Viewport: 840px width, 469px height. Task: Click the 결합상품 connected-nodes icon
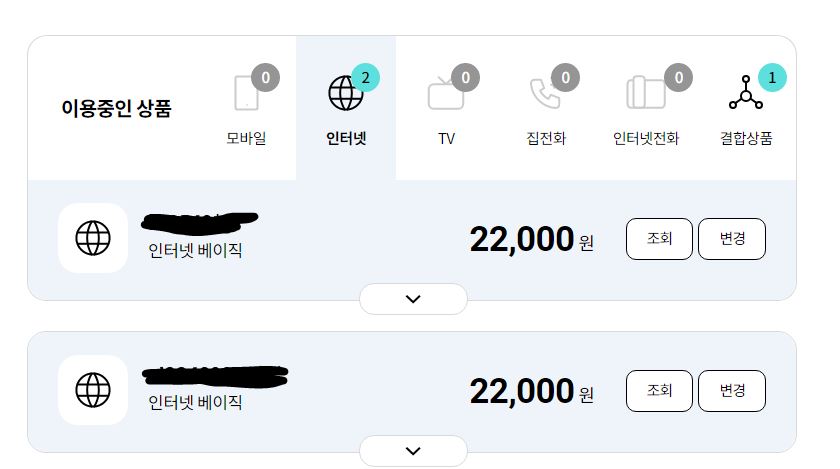[x=745, y=93]
